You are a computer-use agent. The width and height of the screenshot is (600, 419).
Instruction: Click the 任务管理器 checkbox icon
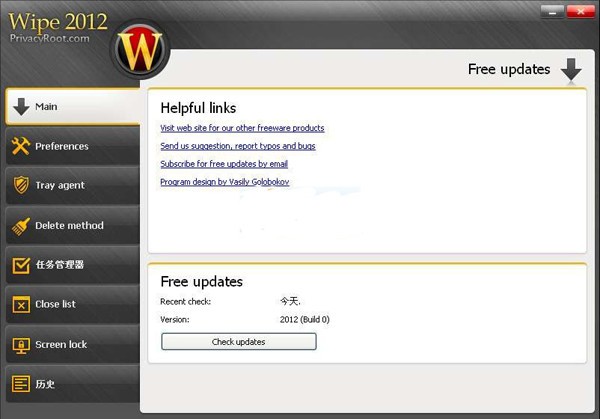click(x=20, y=265)
